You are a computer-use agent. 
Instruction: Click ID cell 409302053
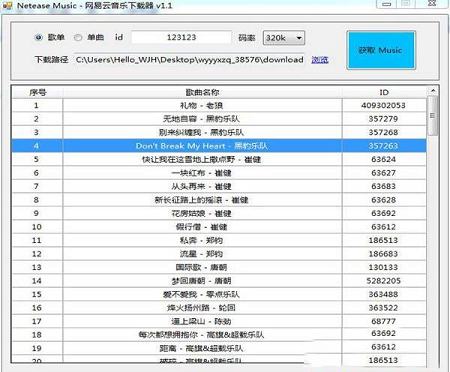(x=384, y=106)
